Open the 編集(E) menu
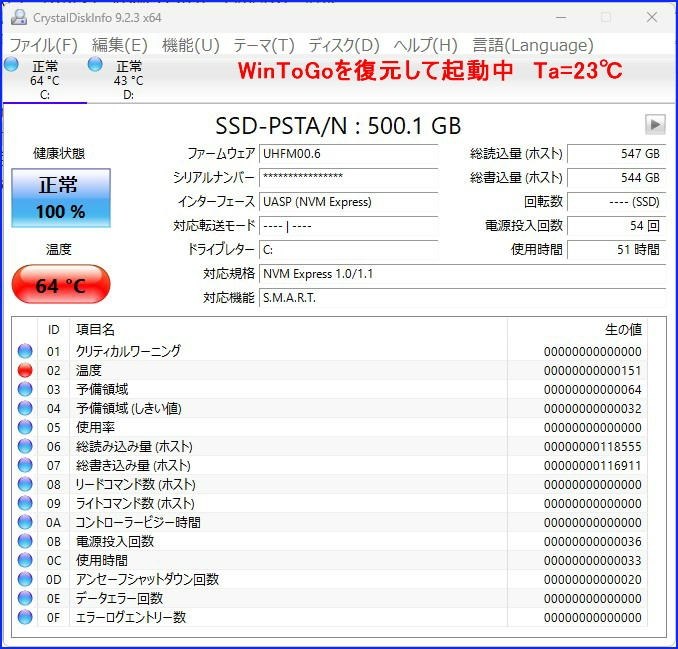Screen dimensions: 678x649 120,45
